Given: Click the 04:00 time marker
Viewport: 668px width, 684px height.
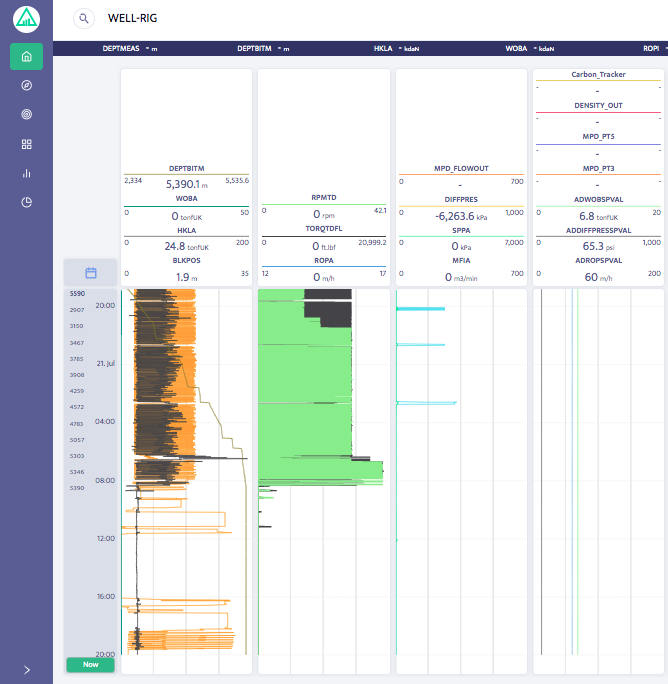Looking at the screenshot, I should [x=106, y=421].
